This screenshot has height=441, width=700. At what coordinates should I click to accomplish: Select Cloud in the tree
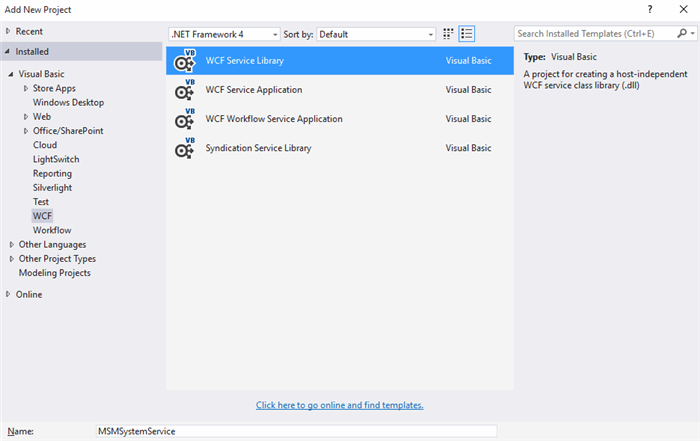point(45,145)
